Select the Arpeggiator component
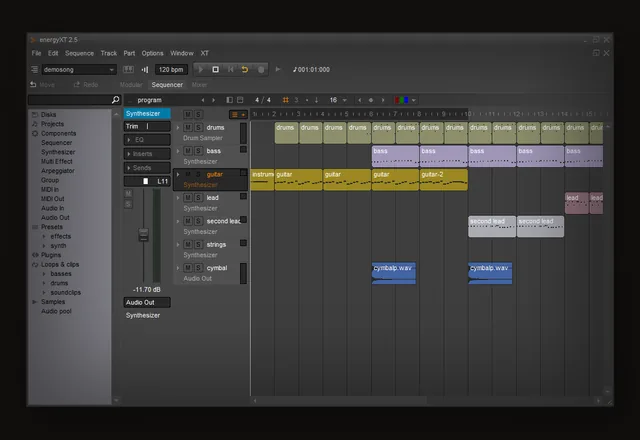Image resolution: width=640 pixels, height=440 pixels. [x=58, y=171]
